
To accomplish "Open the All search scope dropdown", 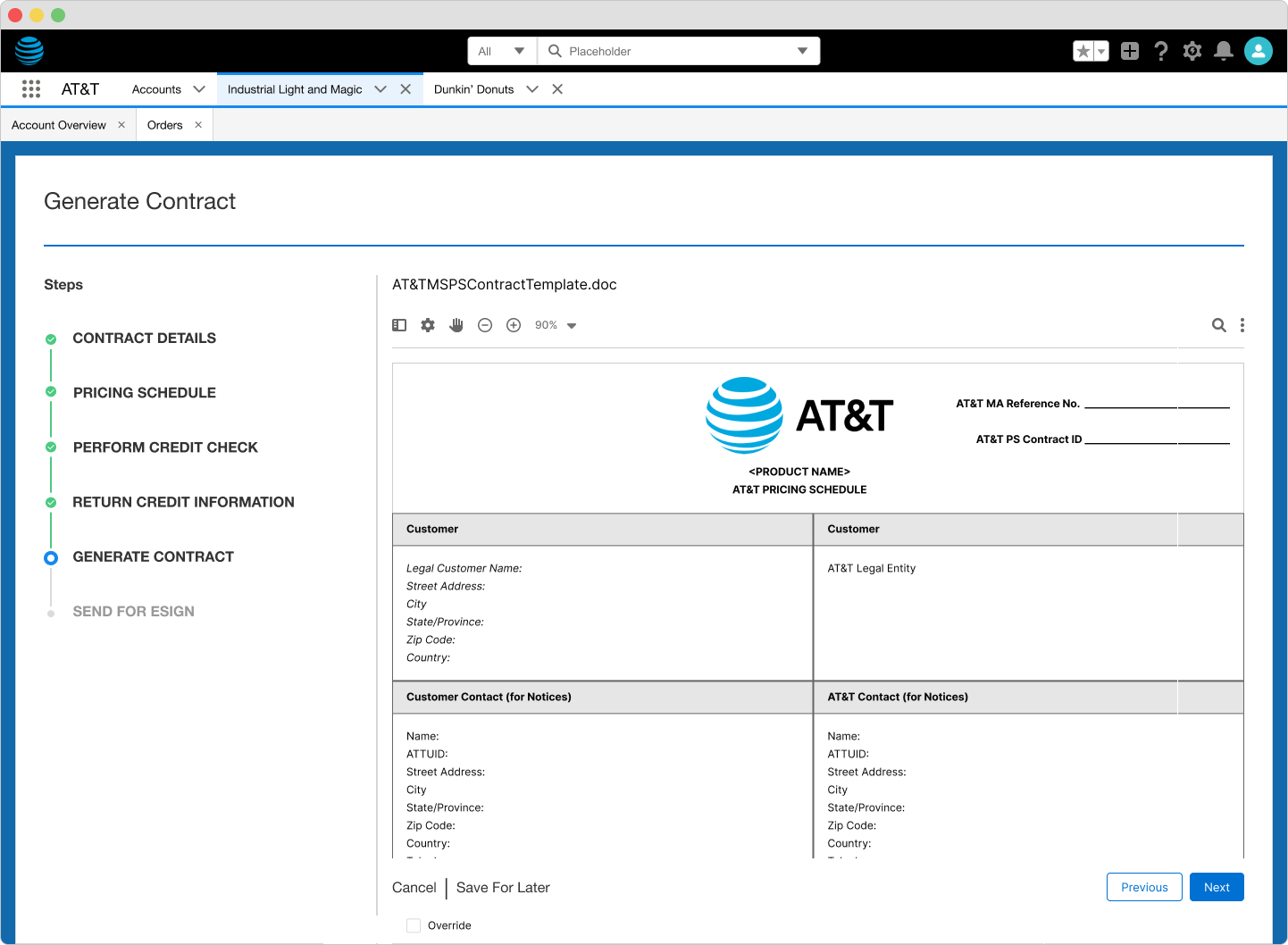I will pyautogui.click(x=502, y=51).
